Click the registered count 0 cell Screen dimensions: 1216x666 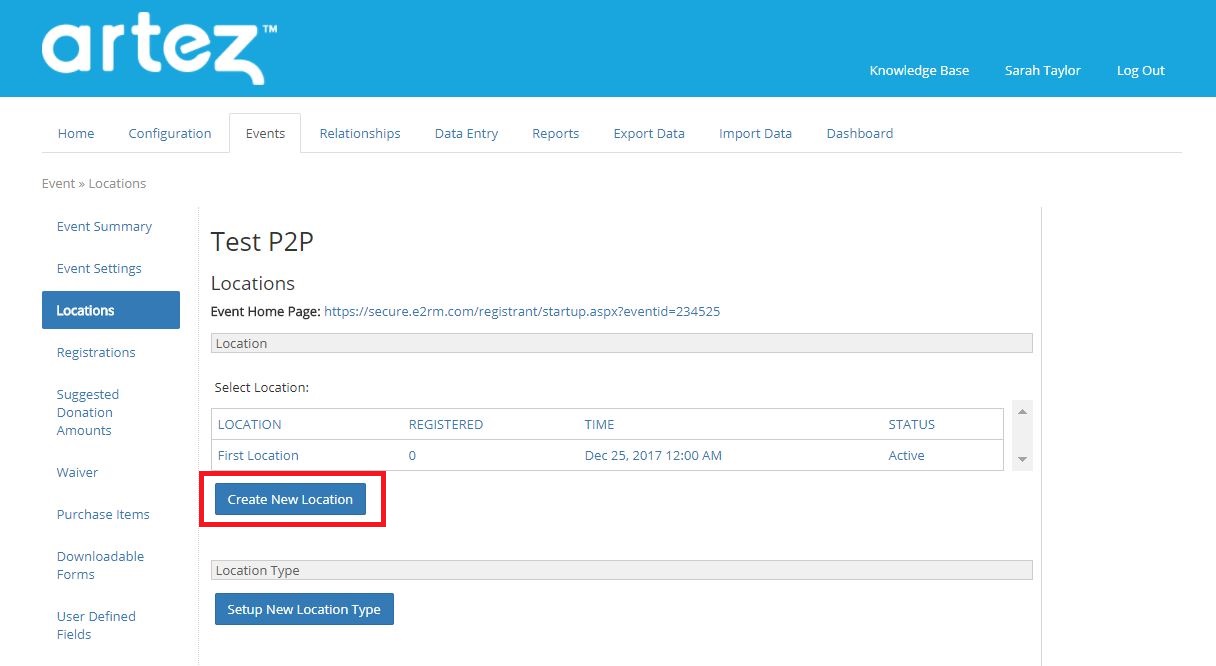click(x=412, y=455)
